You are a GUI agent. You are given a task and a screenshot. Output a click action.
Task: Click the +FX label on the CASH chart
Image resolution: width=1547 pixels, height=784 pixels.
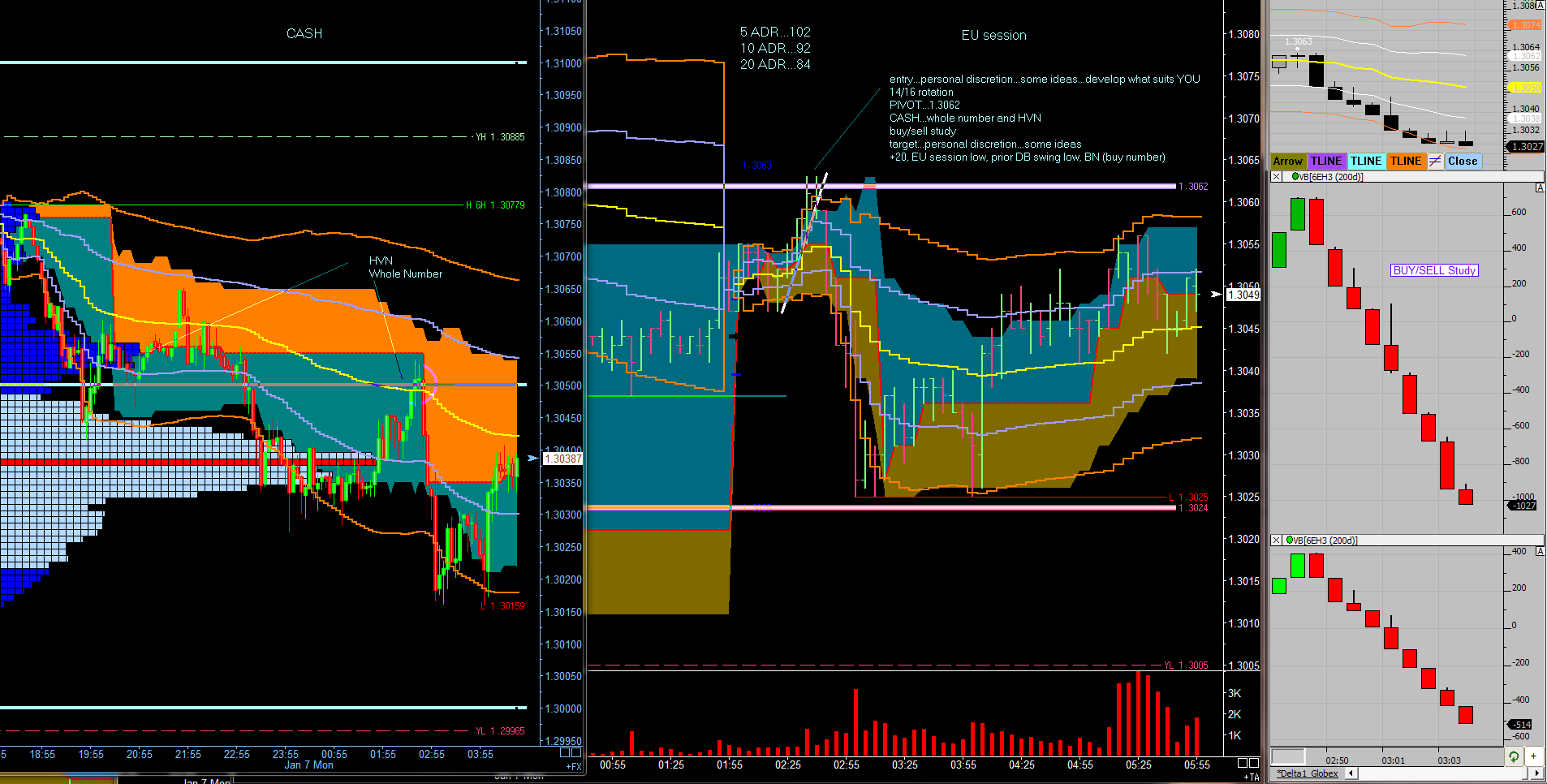coord(574,767)
